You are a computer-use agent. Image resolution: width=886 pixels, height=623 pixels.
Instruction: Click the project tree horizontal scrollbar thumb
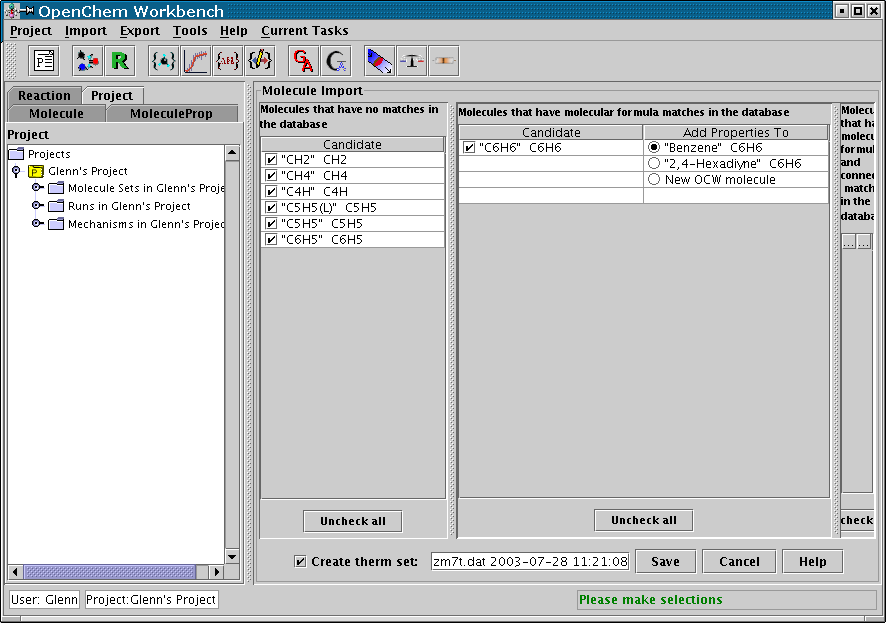tap(110, 572)
